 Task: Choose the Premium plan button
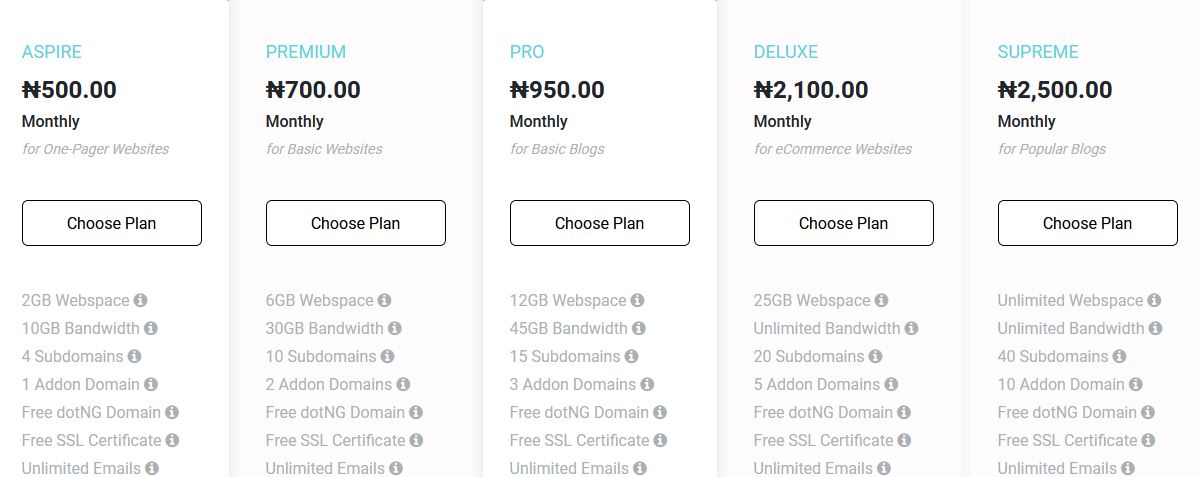356,223
